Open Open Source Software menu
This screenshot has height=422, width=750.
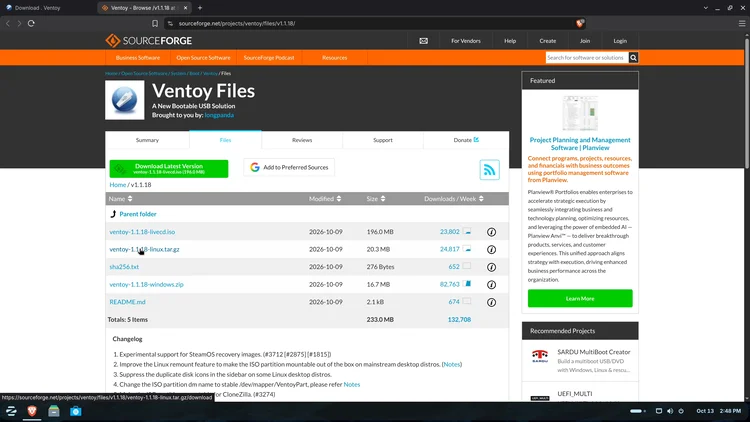(x=203, y=57)
